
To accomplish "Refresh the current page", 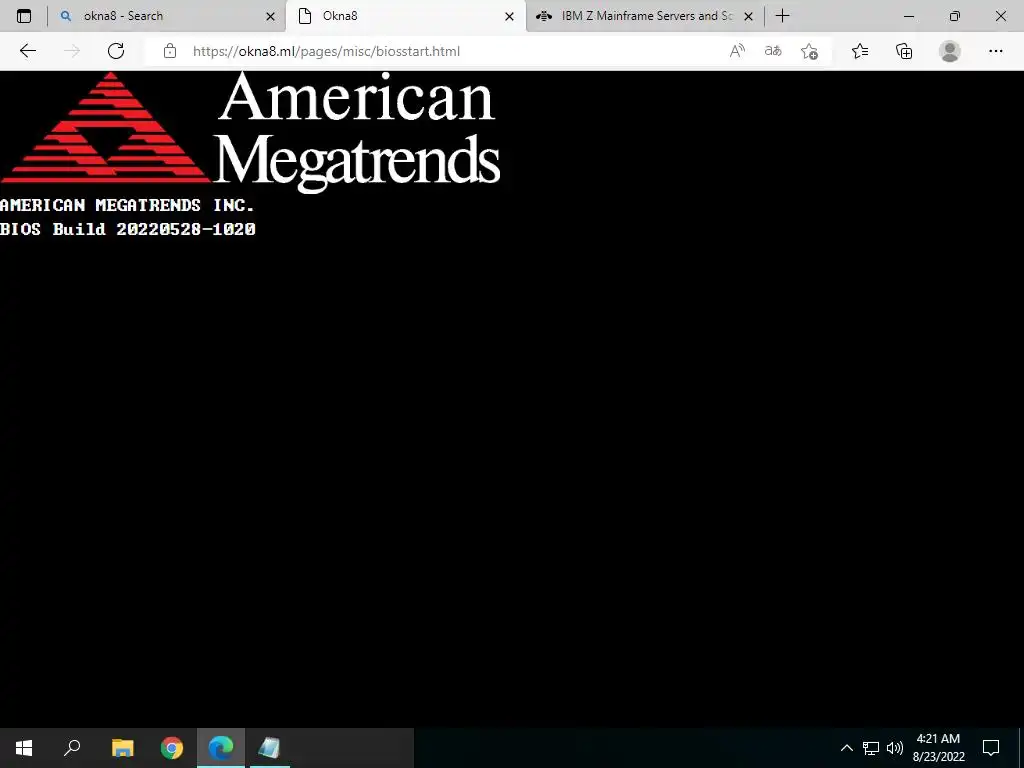I will [116, 51].
